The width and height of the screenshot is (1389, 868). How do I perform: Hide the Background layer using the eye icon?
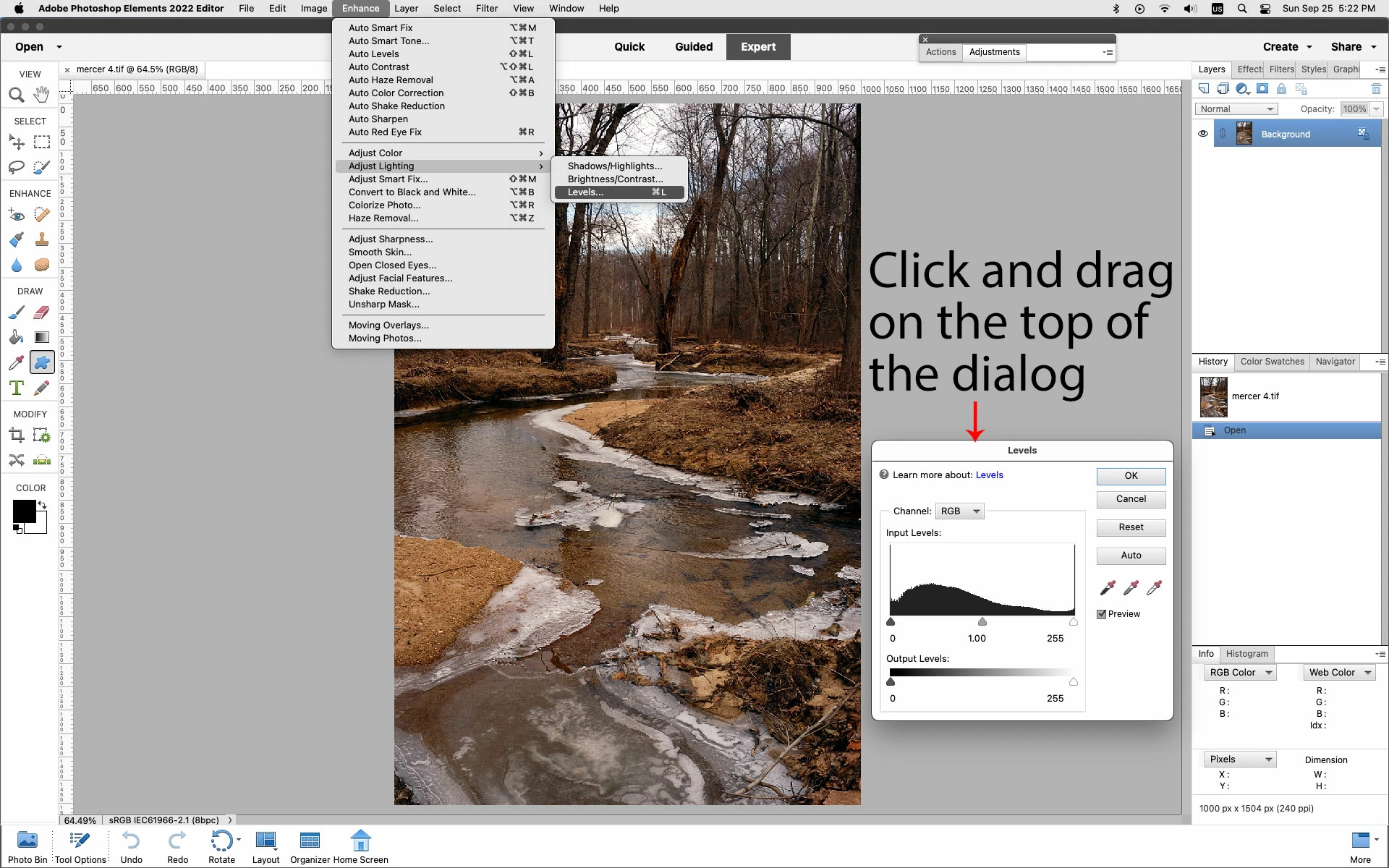pos(1203,134)
